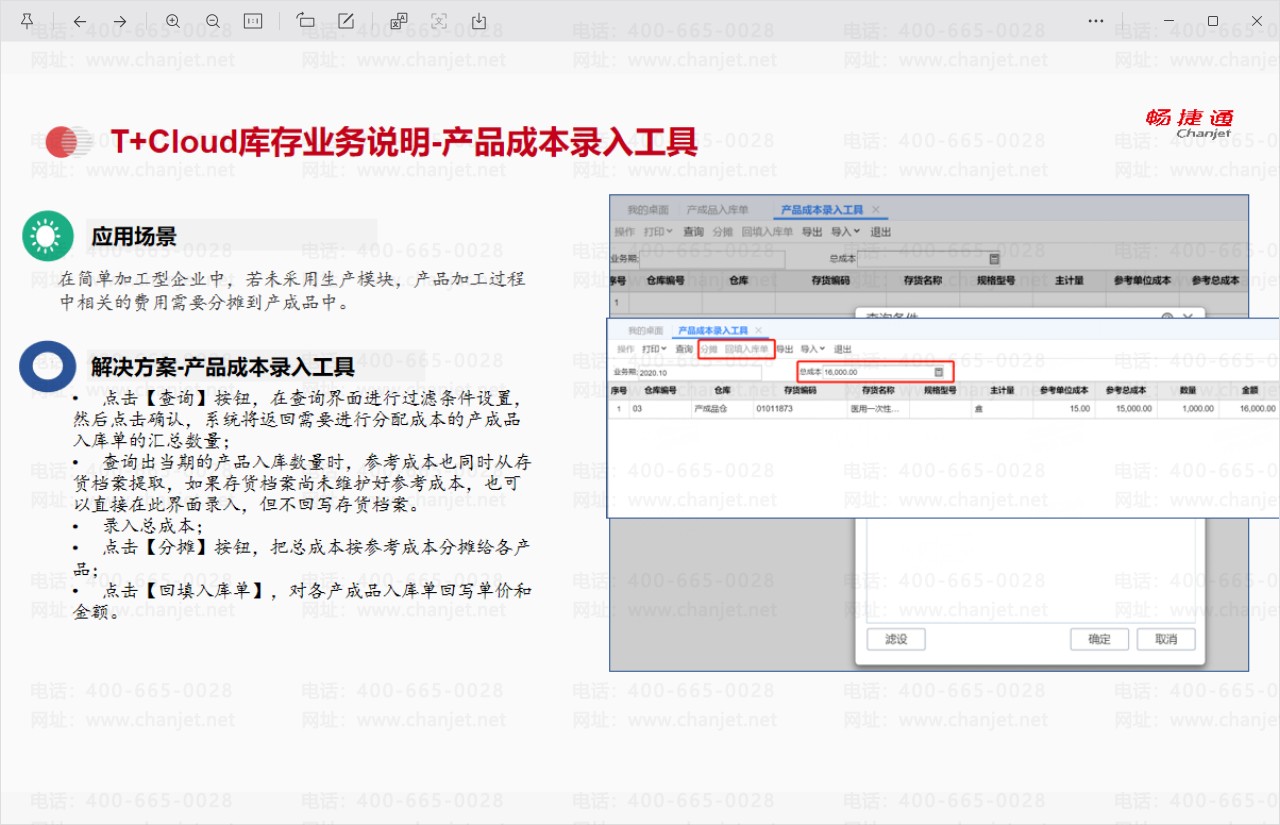The height and width of the screenshot is (825, 1280).
Task: Maximize the image viewer window
Action: [1213, 21]
